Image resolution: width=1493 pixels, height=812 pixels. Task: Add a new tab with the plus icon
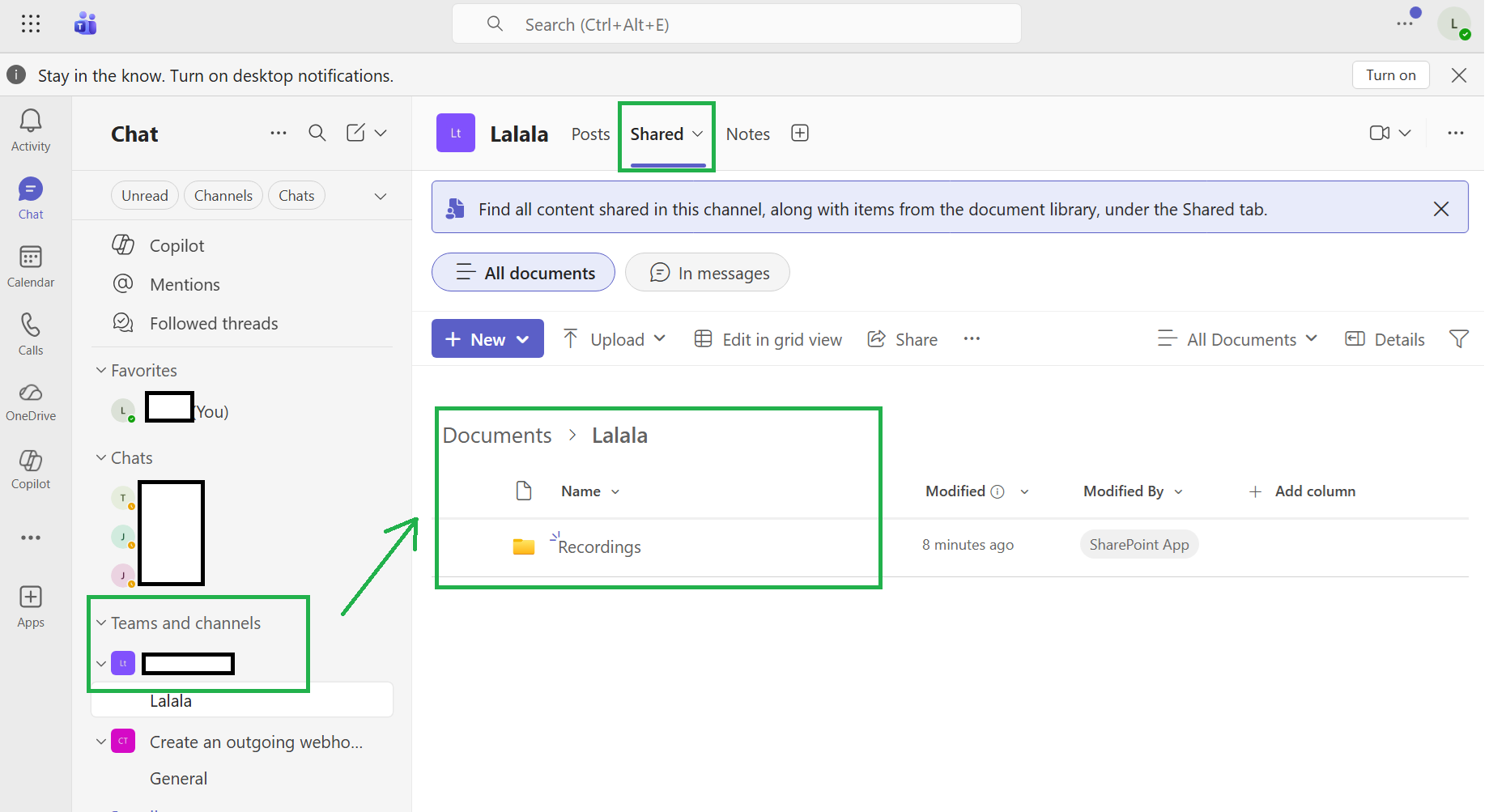click(x=800, y=134)
